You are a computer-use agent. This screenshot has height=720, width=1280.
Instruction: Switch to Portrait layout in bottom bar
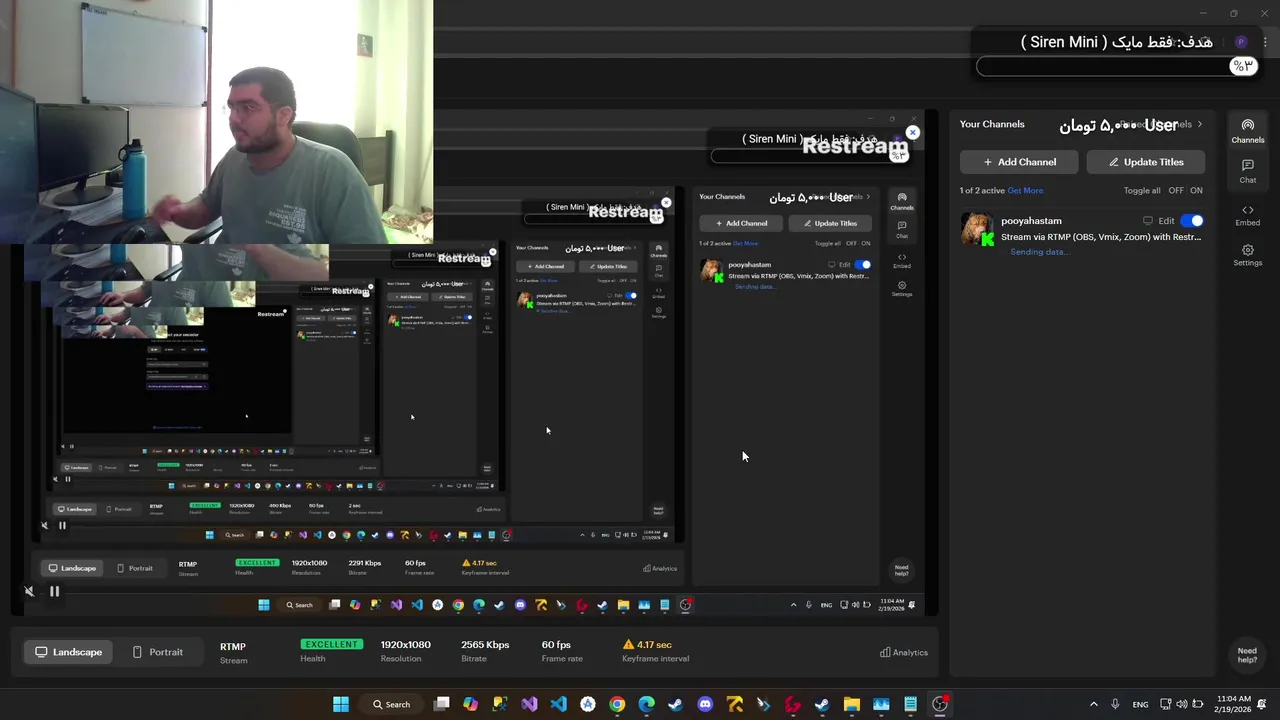tap(158, 652)
